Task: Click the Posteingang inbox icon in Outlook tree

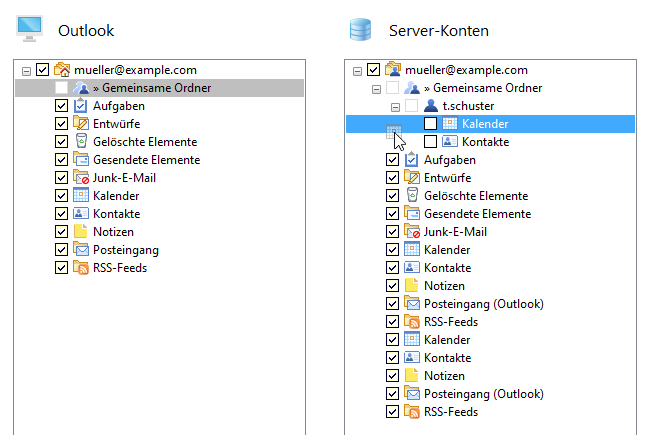Action: tap(81, 249)
